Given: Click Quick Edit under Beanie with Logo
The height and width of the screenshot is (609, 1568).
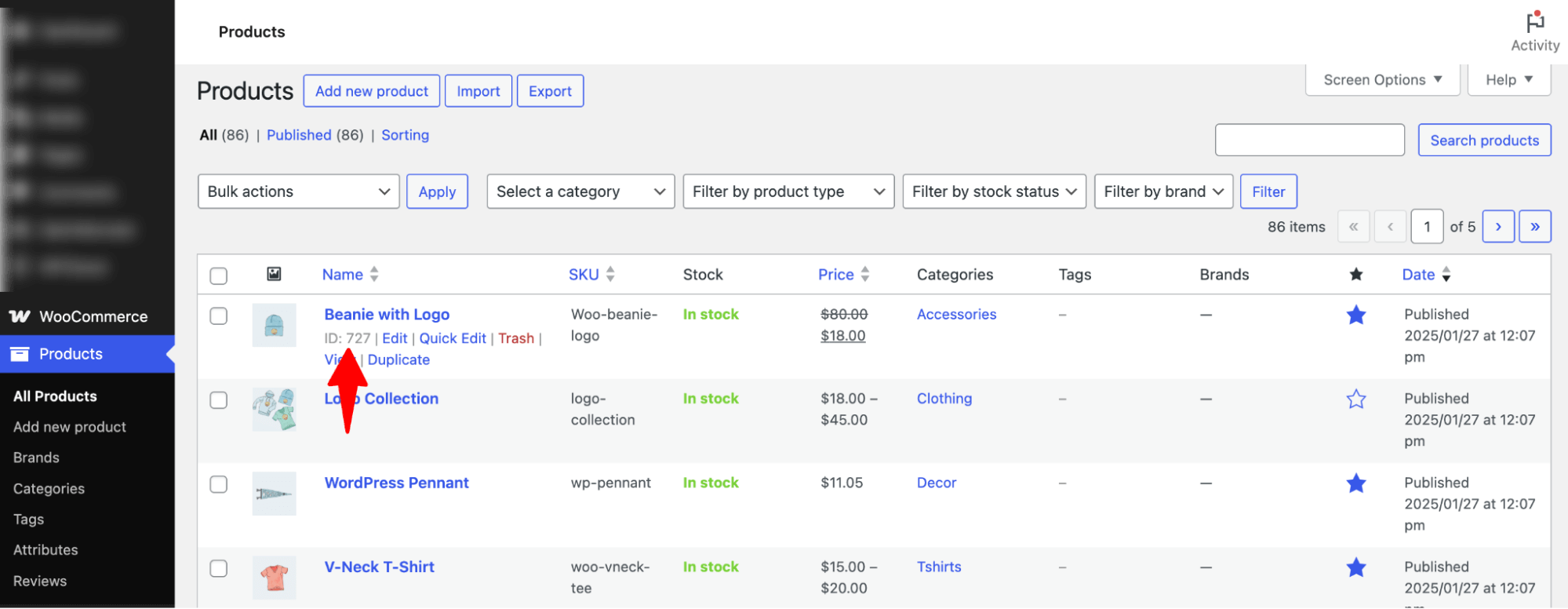Looking at the screenshot, I should [x=453, y=338].
